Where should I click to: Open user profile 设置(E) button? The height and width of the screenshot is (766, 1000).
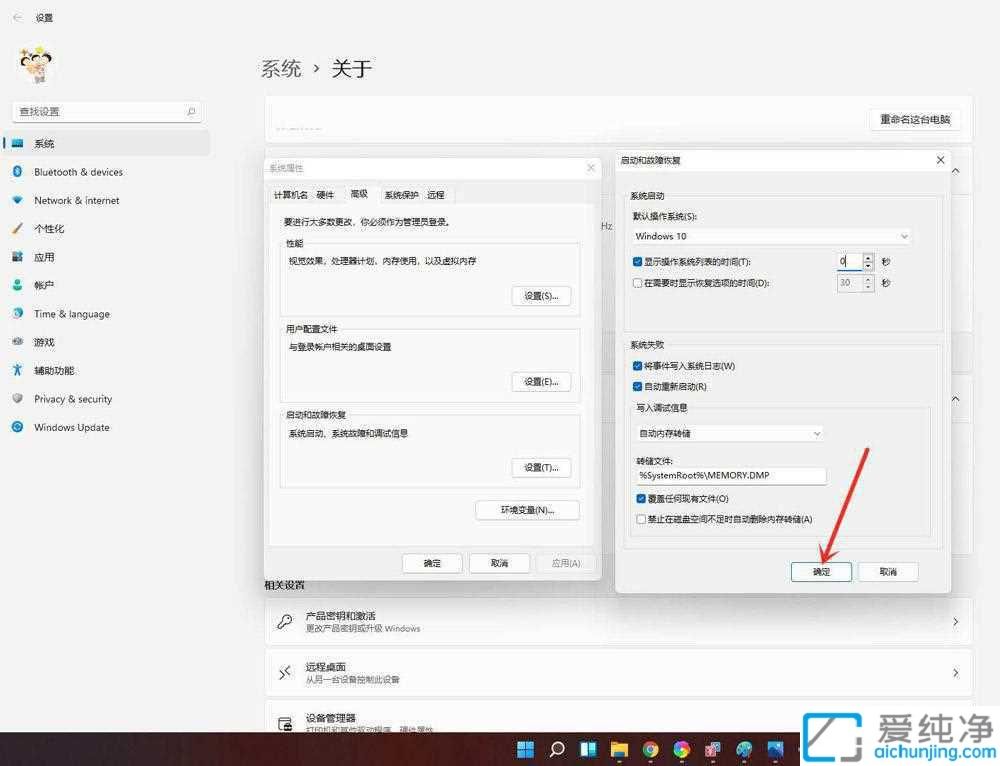[x=541, y=381]
